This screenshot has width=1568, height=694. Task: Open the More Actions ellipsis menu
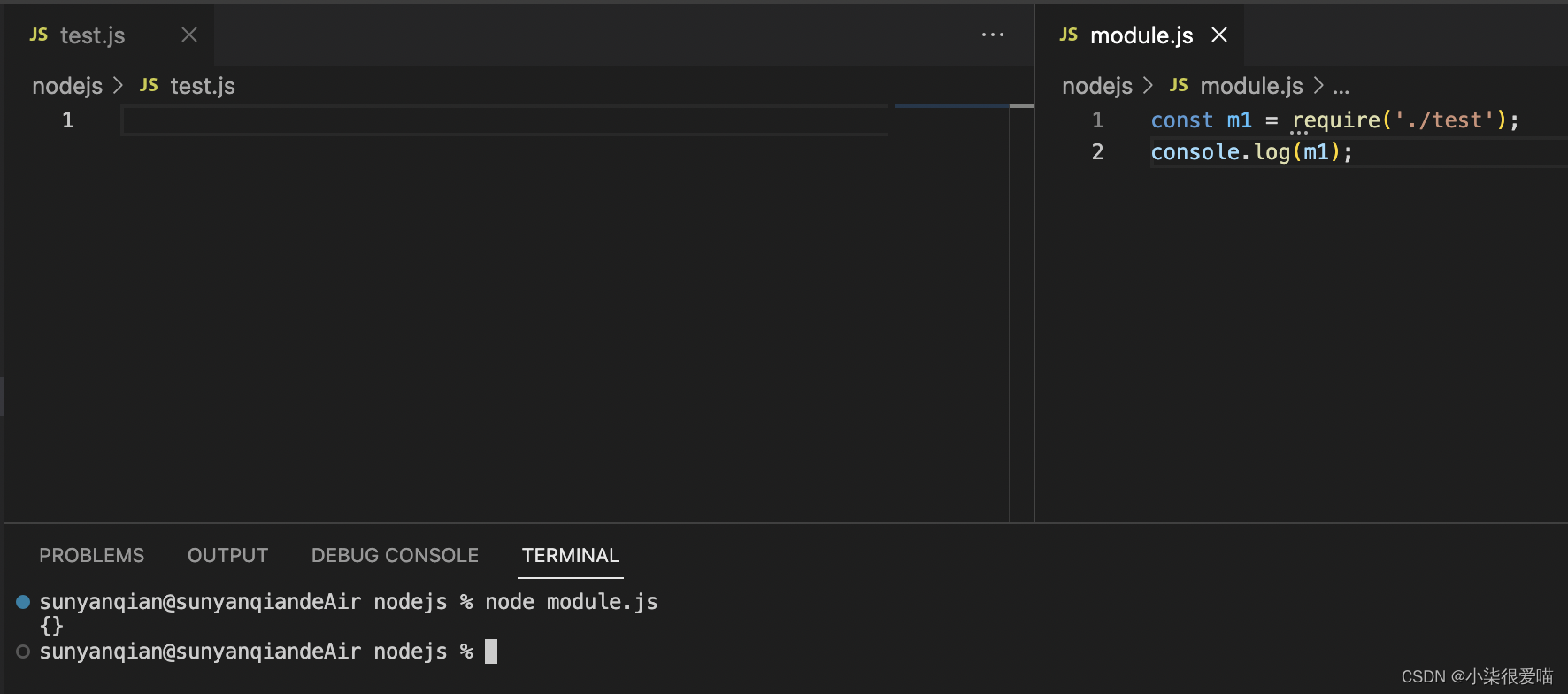(x=992, y=35)
